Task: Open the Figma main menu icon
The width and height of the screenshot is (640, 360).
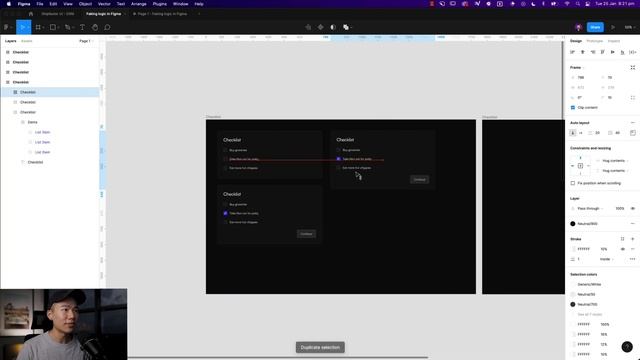Action: click(x=7, y=27)
